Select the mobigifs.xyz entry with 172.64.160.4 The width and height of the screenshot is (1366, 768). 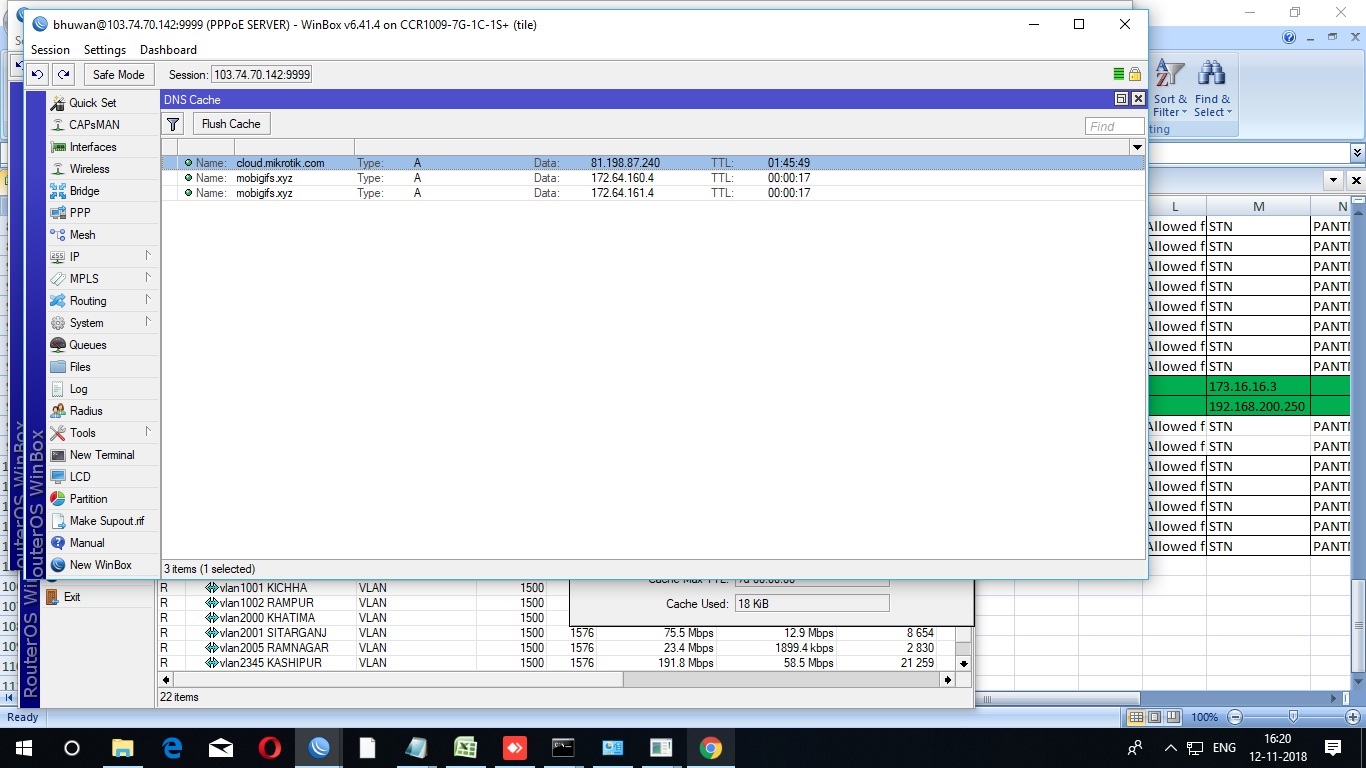click(x=653, y=178)
